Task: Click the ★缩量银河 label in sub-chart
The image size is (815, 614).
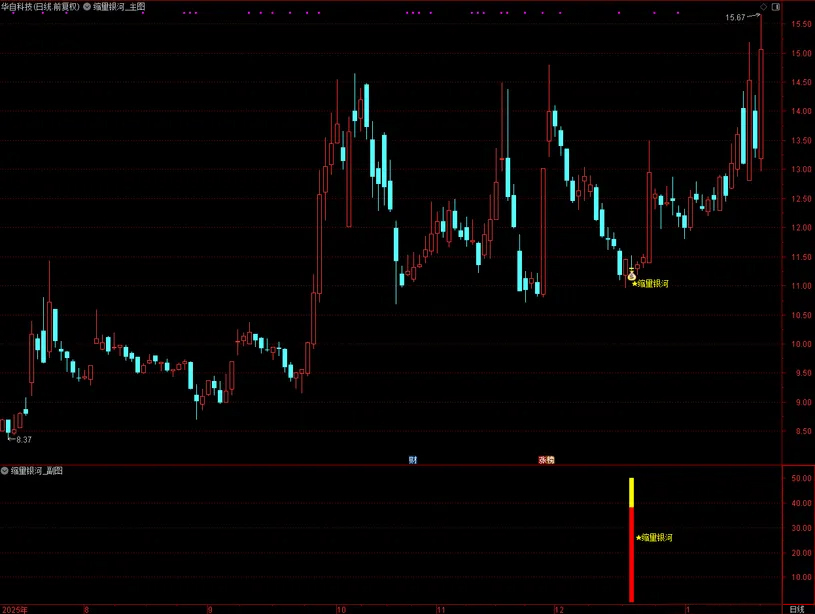Action: point(654,538)
